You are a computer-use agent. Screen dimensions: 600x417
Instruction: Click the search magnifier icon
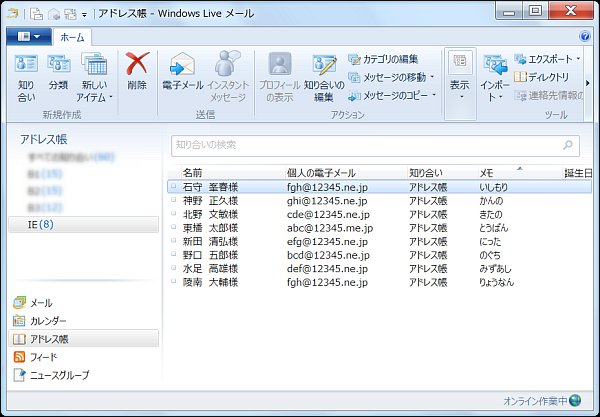tap(568, 145)
